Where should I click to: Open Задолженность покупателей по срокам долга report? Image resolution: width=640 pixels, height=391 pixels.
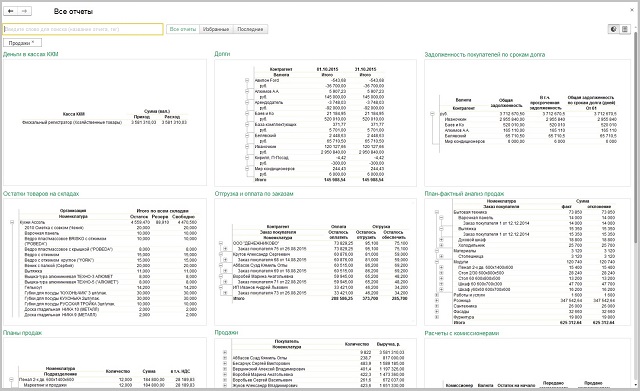click(484, 54)
